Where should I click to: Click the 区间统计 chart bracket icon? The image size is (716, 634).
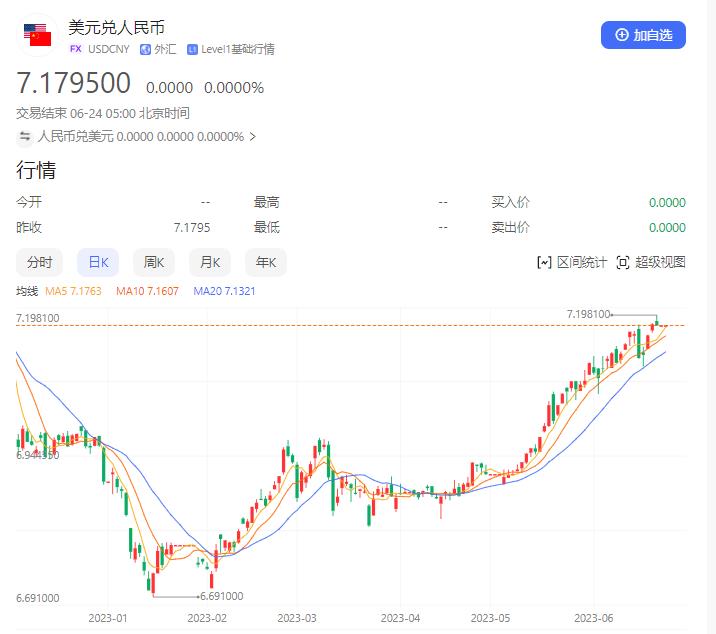pyautogui.click(x=544, y=263)
